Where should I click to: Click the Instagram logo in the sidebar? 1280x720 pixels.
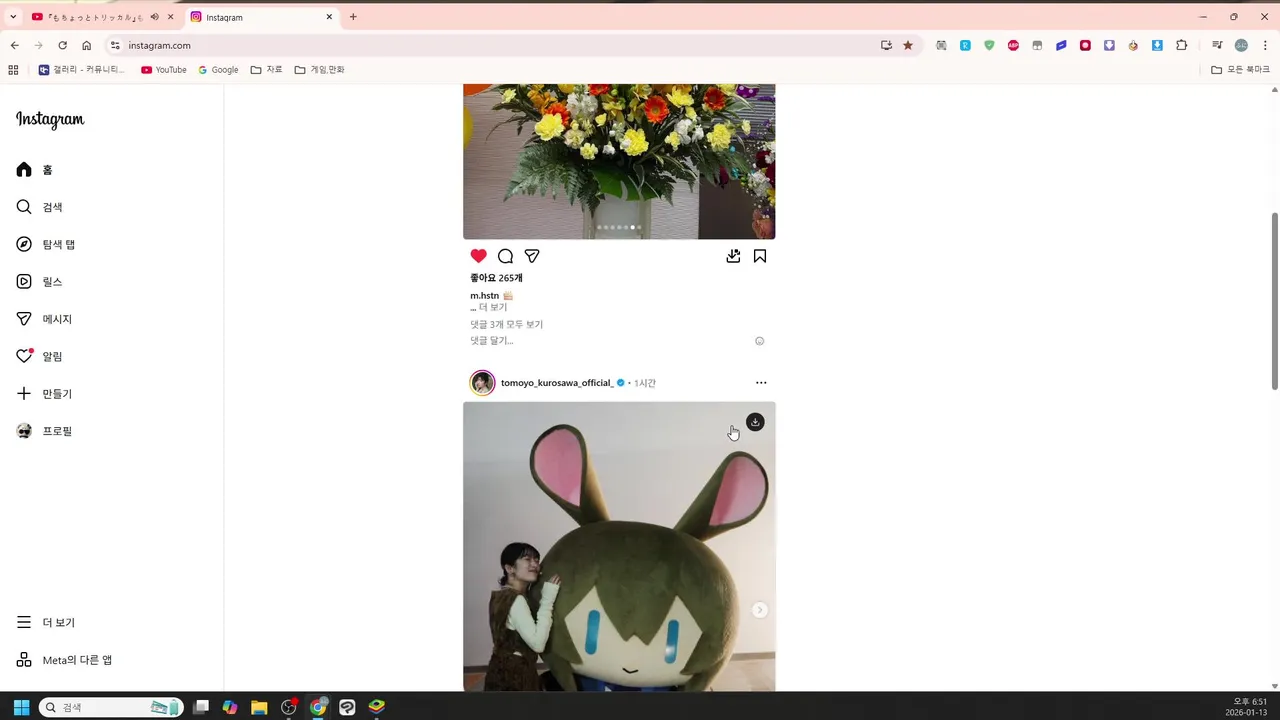50,120
